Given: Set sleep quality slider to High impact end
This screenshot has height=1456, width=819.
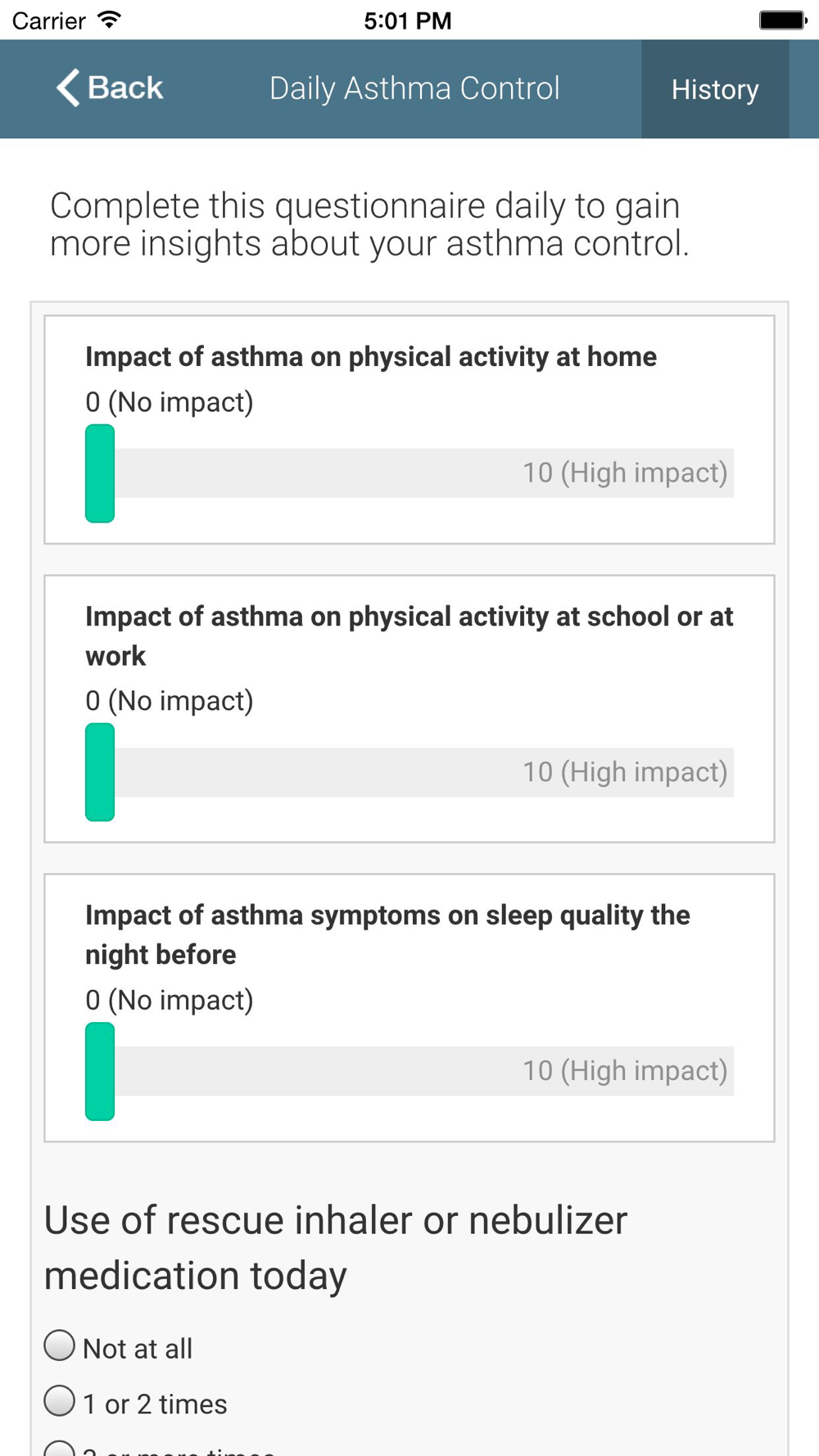Looking at the screenshot, I should [x=725, y=1071].
